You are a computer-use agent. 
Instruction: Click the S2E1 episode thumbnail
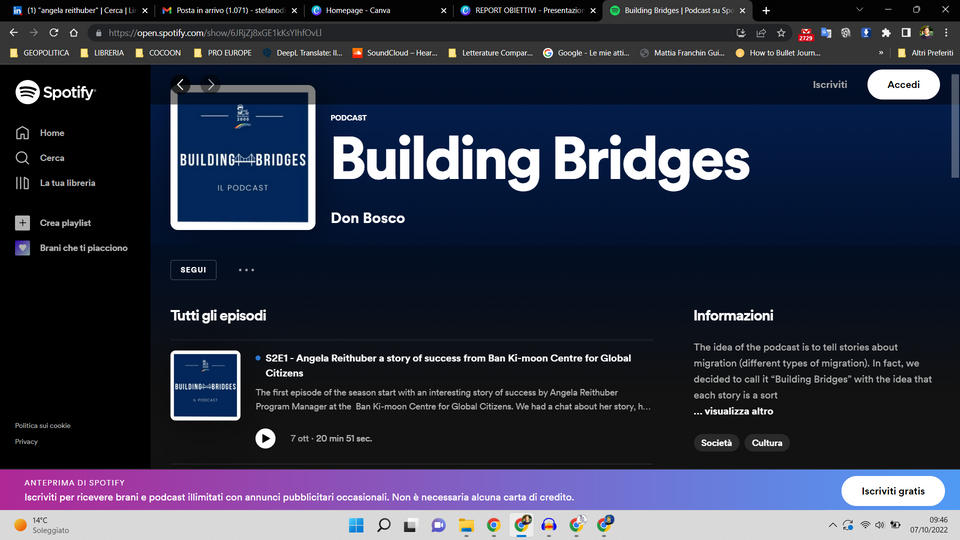click(205, 386)
